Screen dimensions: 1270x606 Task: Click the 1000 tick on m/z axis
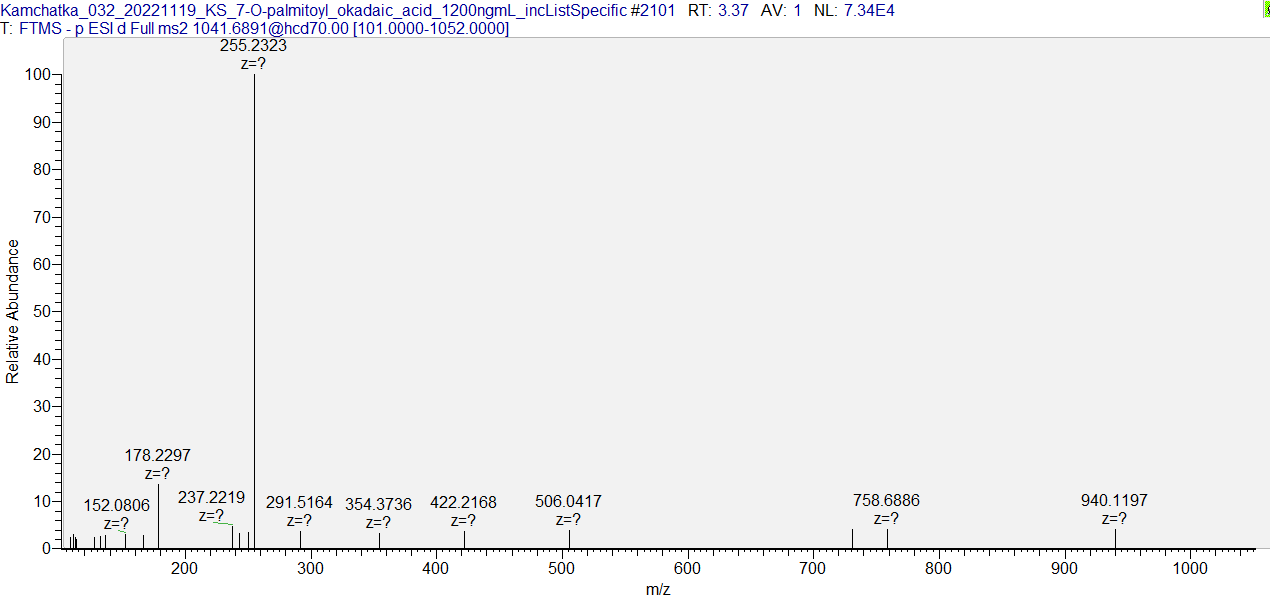(1190, 568)
